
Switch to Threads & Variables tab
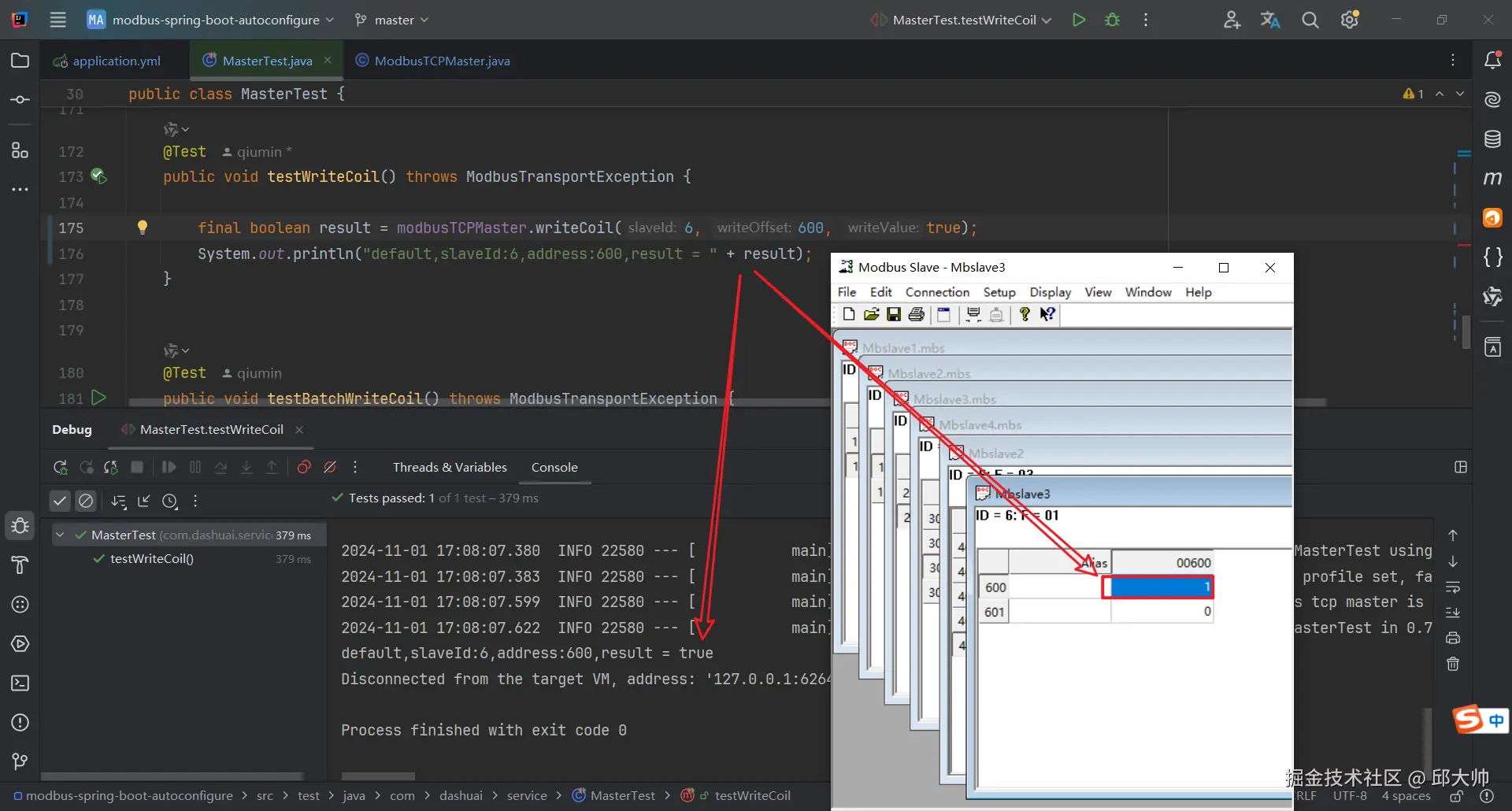pyautogui.click(x=450, y=468)
